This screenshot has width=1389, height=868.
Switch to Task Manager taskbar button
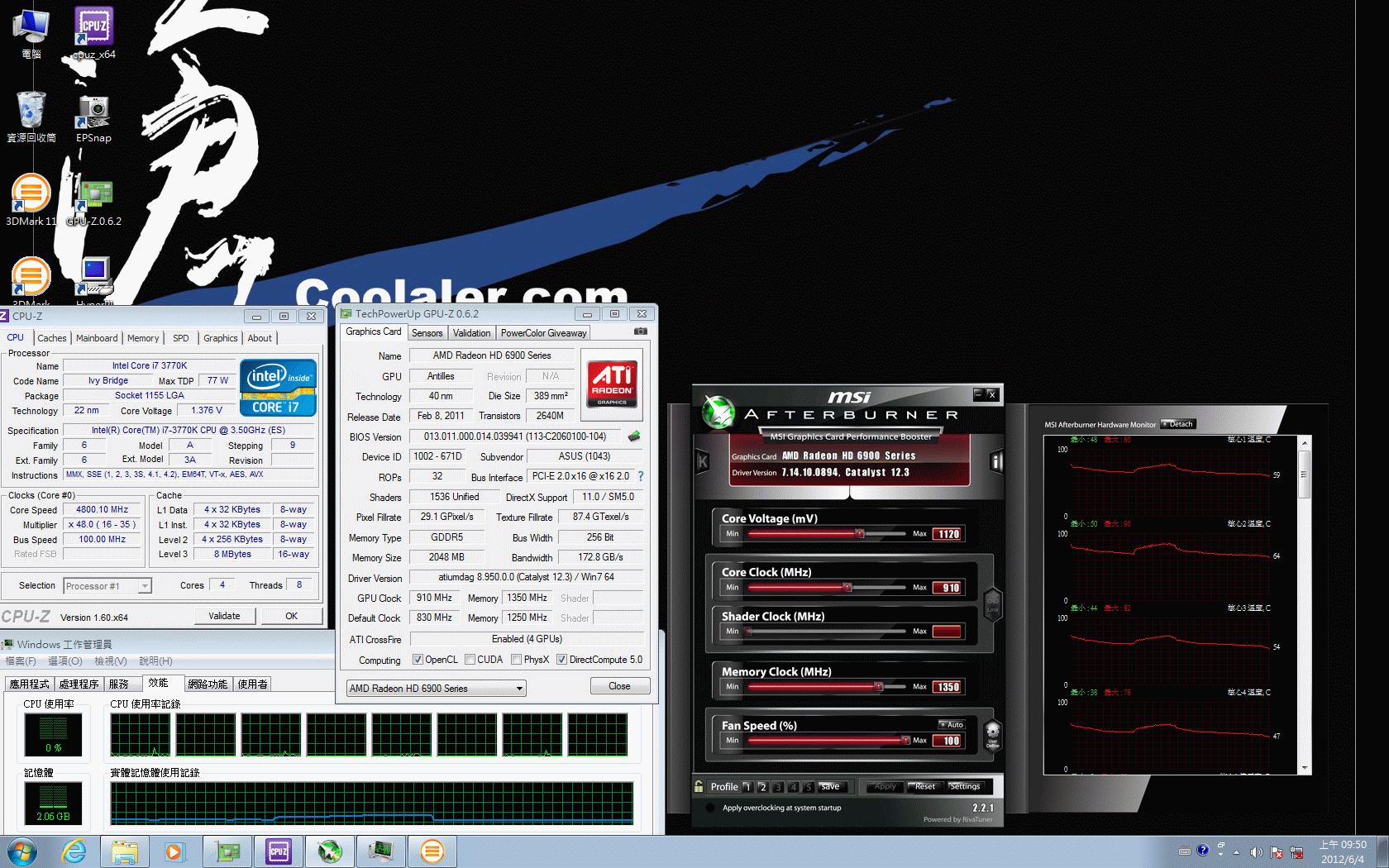coord(380,851)
